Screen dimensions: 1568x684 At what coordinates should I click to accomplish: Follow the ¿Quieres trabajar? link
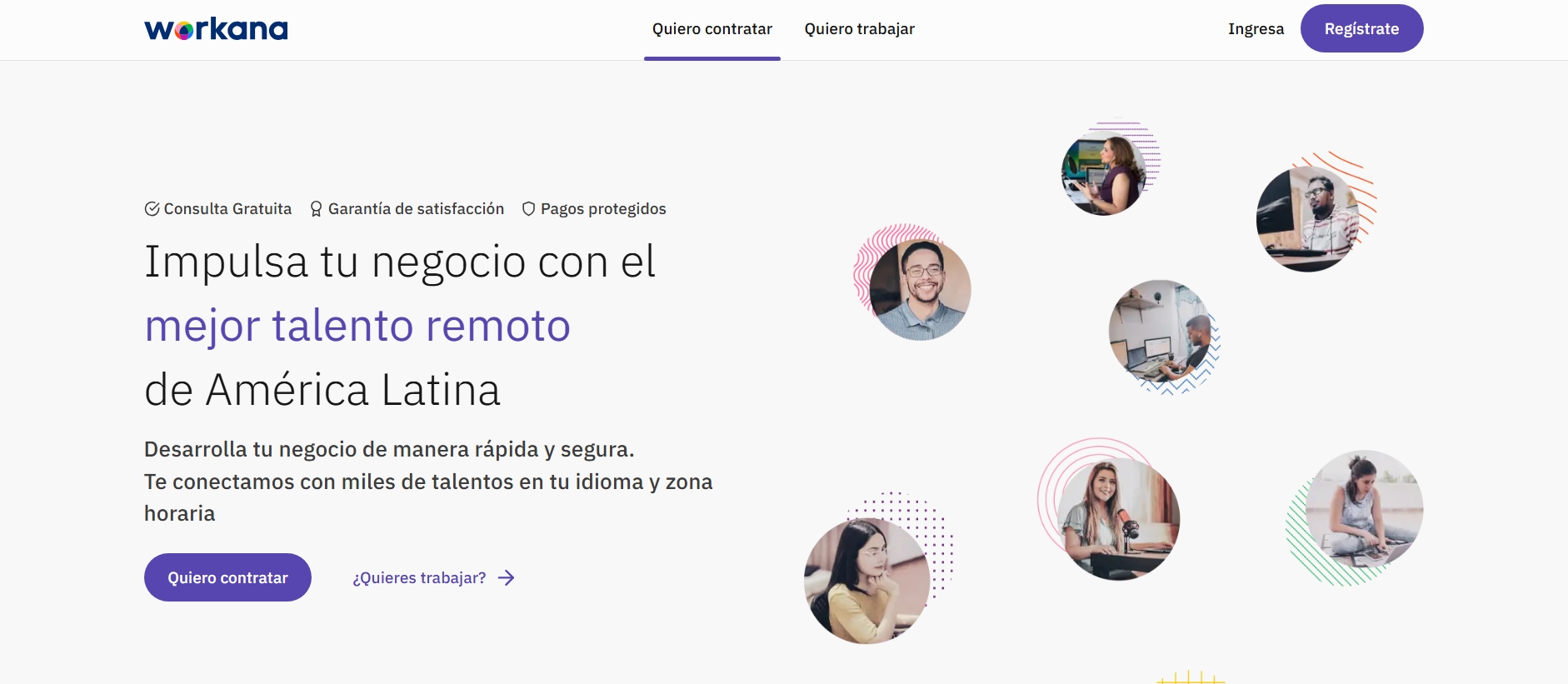click(x=419, y=578)
